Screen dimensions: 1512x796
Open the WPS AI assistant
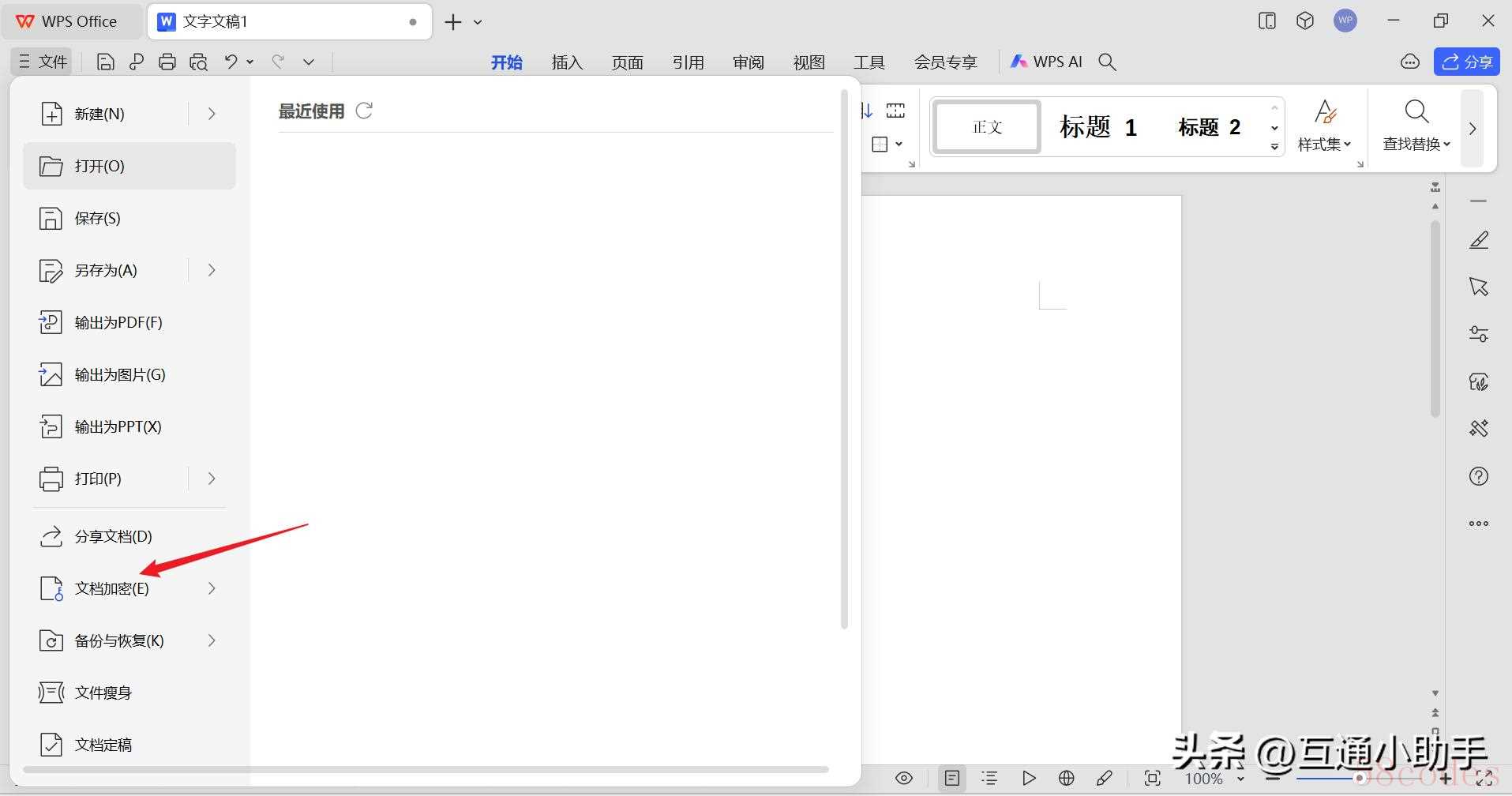[x=1047, y=62]
